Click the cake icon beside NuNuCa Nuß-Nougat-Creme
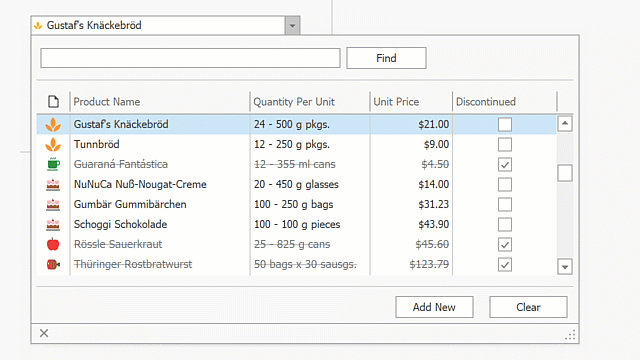This screenshot has height=360, width=640. pos(53,184)
